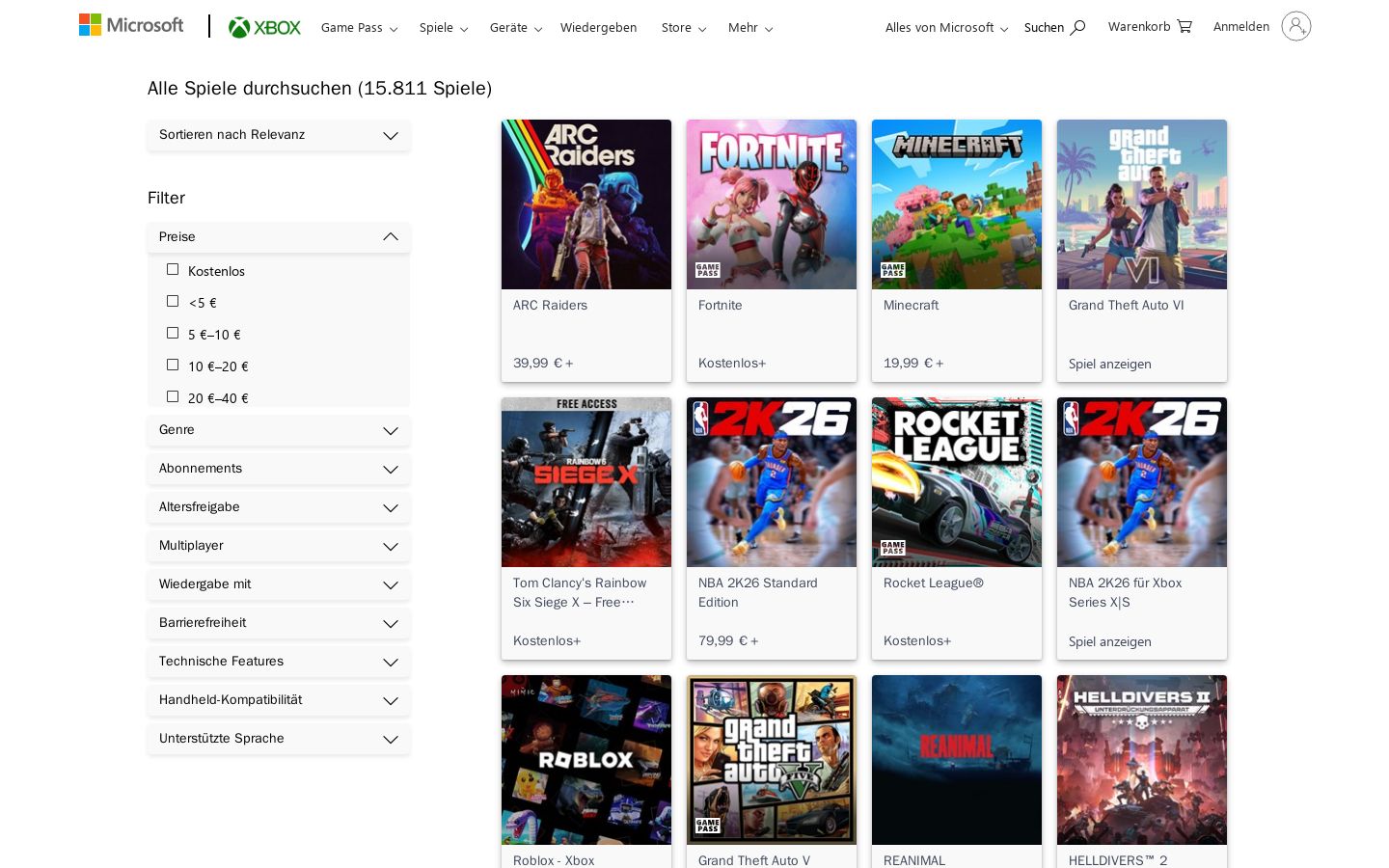Click the 79,99 € + price
This screenshot has height=868, width=1389.
(728, 641)
